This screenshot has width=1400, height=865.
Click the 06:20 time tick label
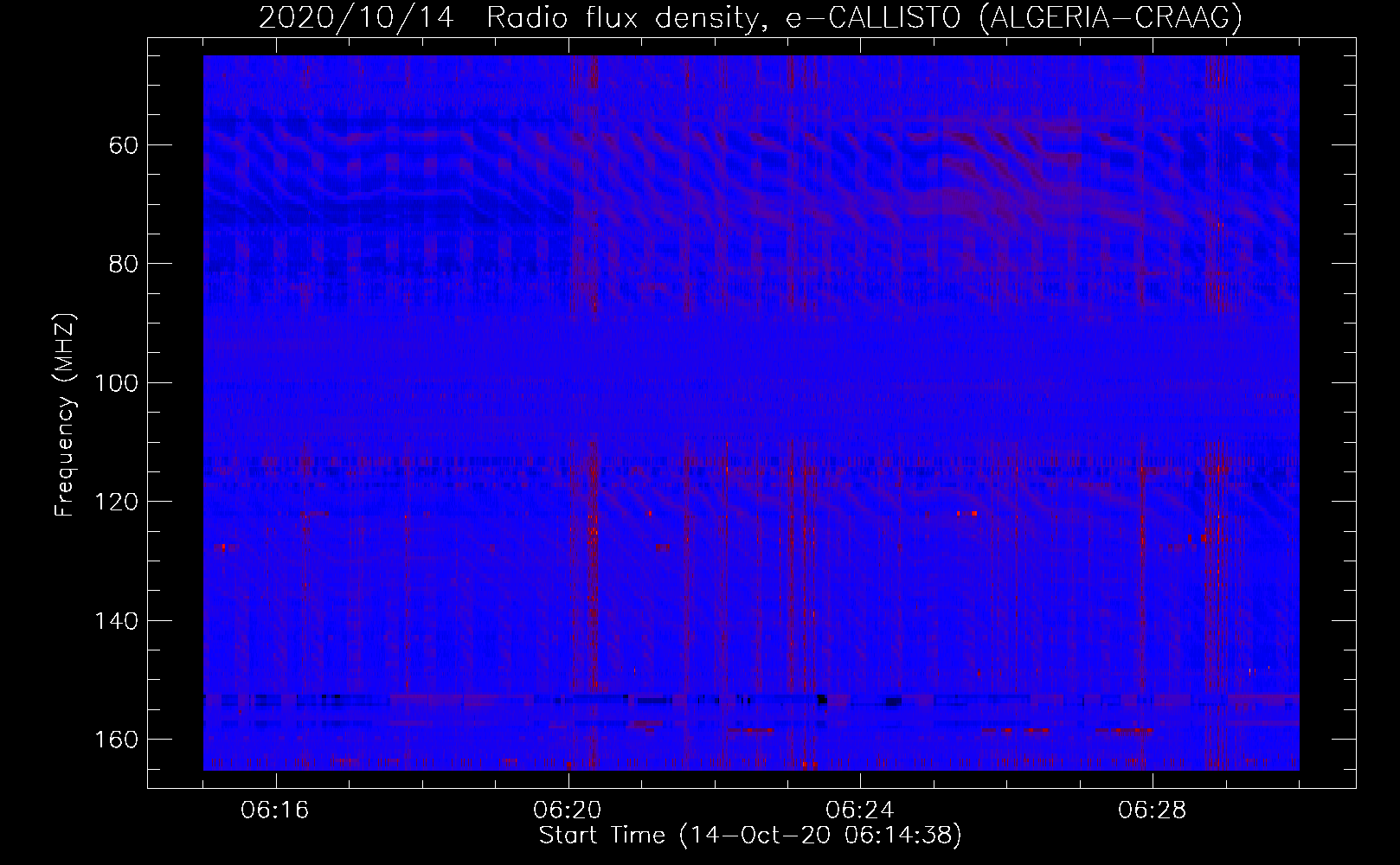click(x=568, y=811)
